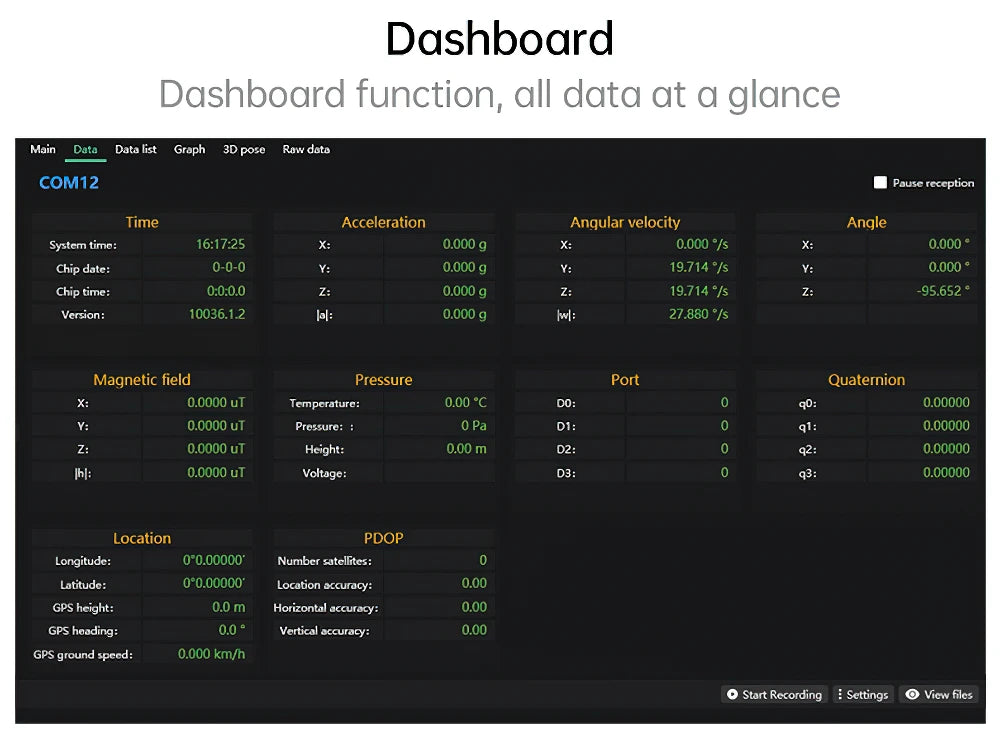This screenshot has height=735, width=1000.
Task: Click the D3 port value
Action: click(724, 473)
